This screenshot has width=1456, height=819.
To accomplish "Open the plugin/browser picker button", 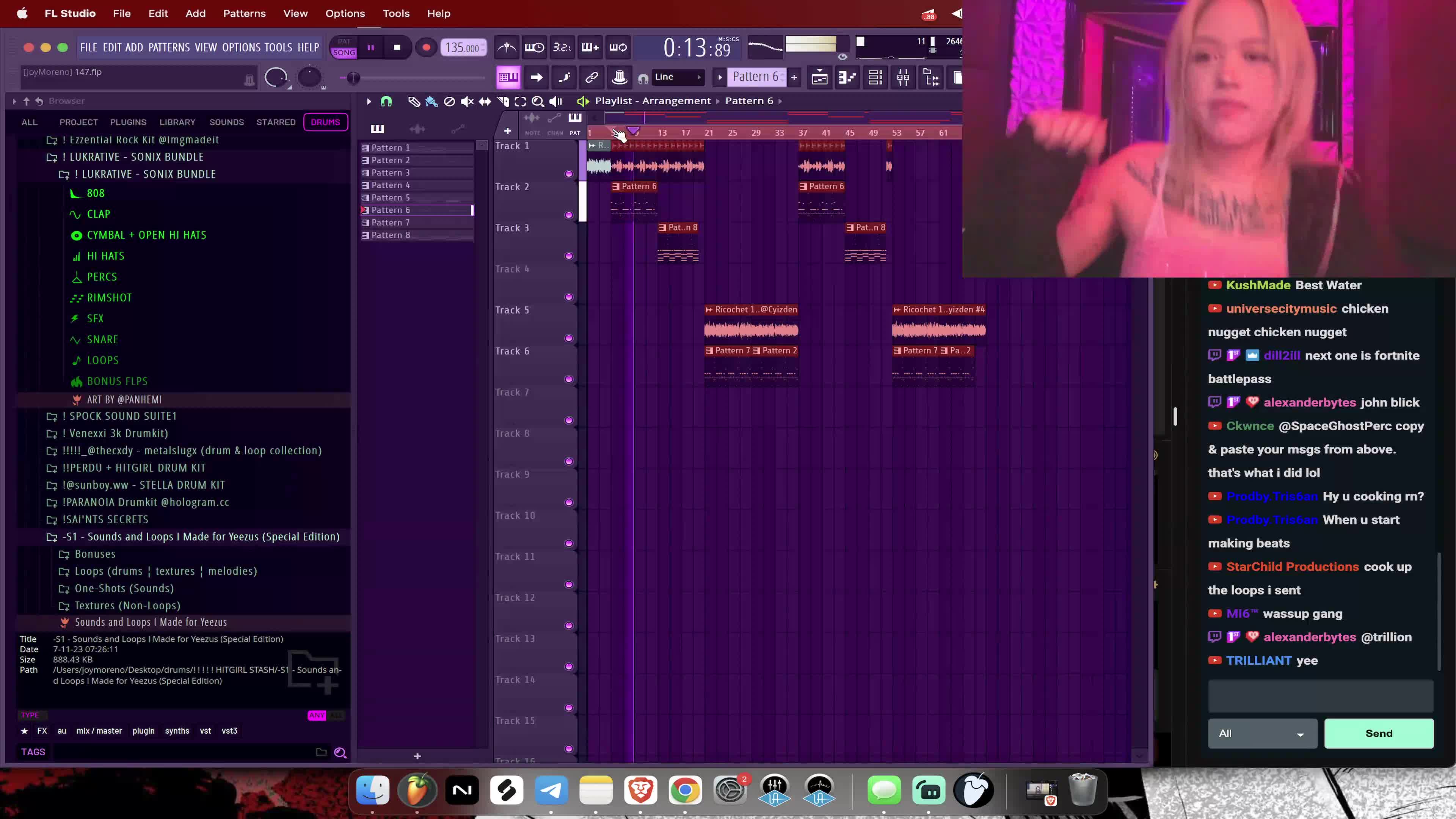I will coord(931,77).
